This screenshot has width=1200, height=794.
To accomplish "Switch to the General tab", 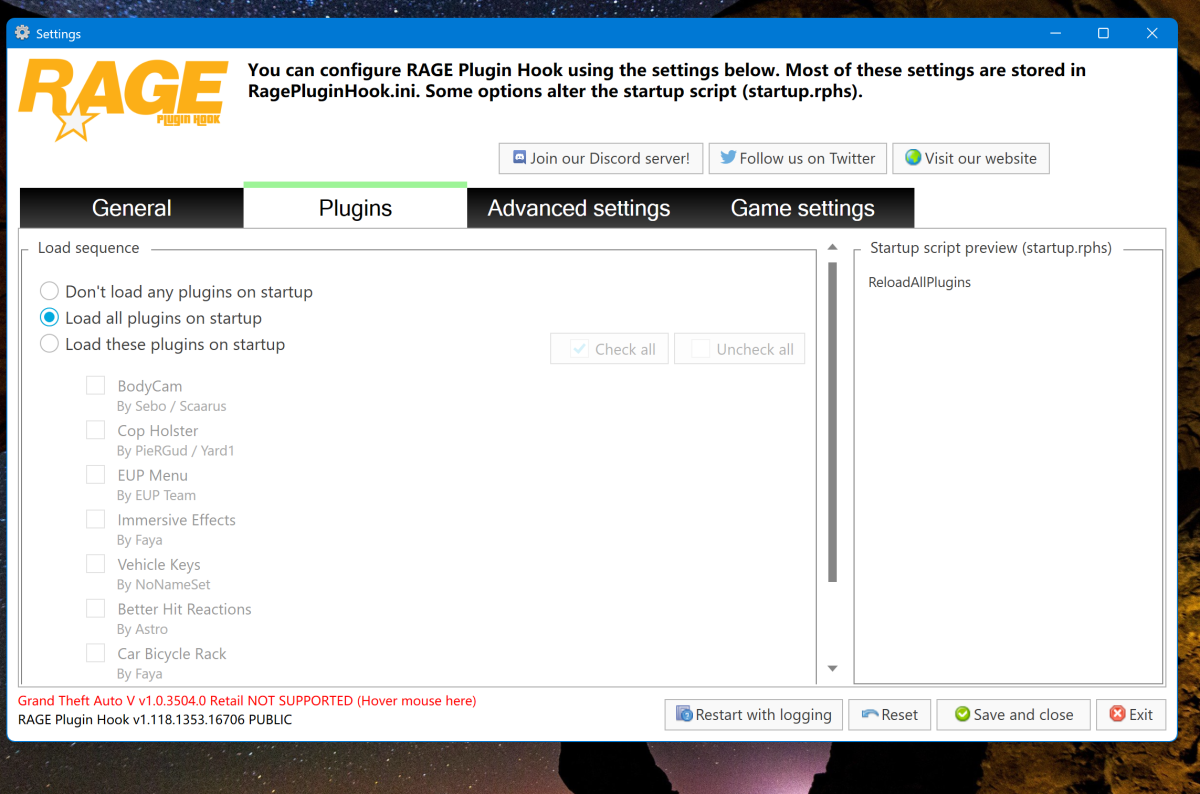I will (132, 208).
